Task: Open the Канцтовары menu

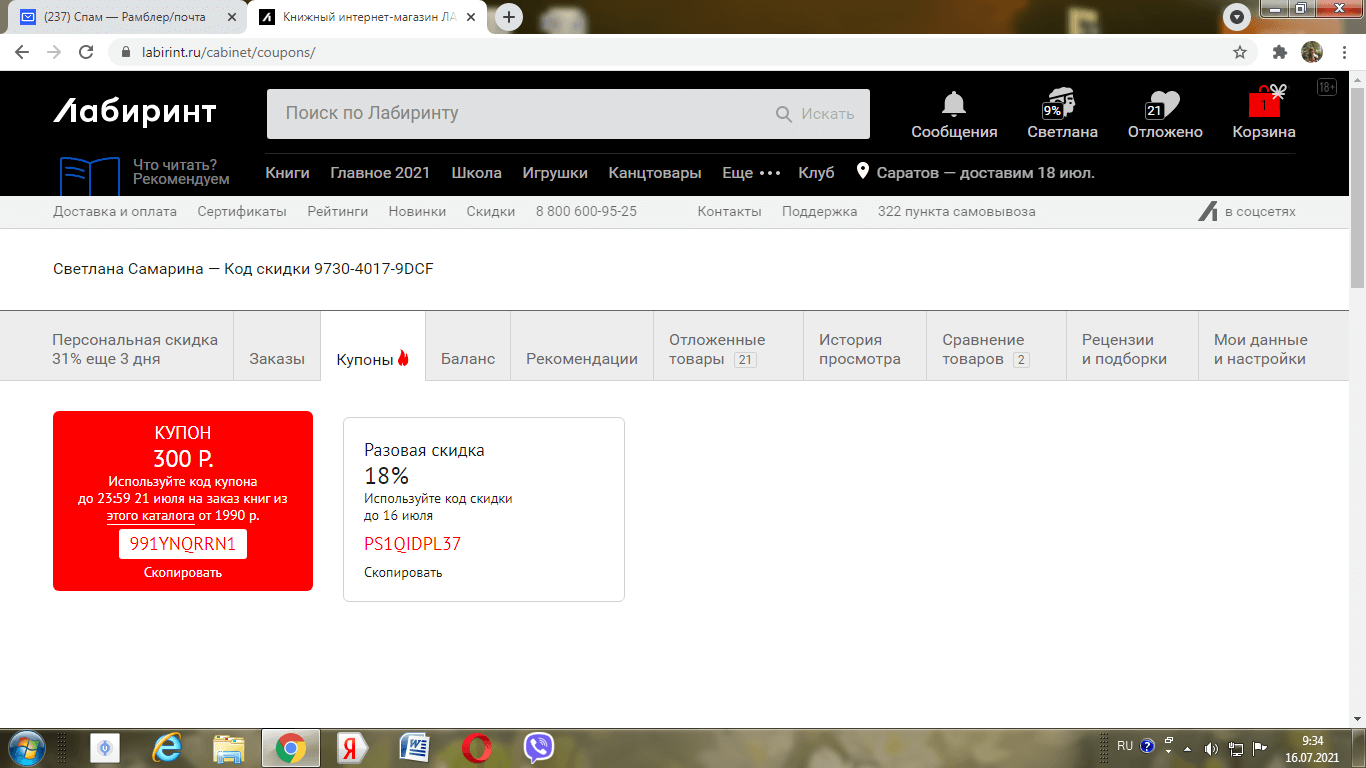Action: pos(655,172)
